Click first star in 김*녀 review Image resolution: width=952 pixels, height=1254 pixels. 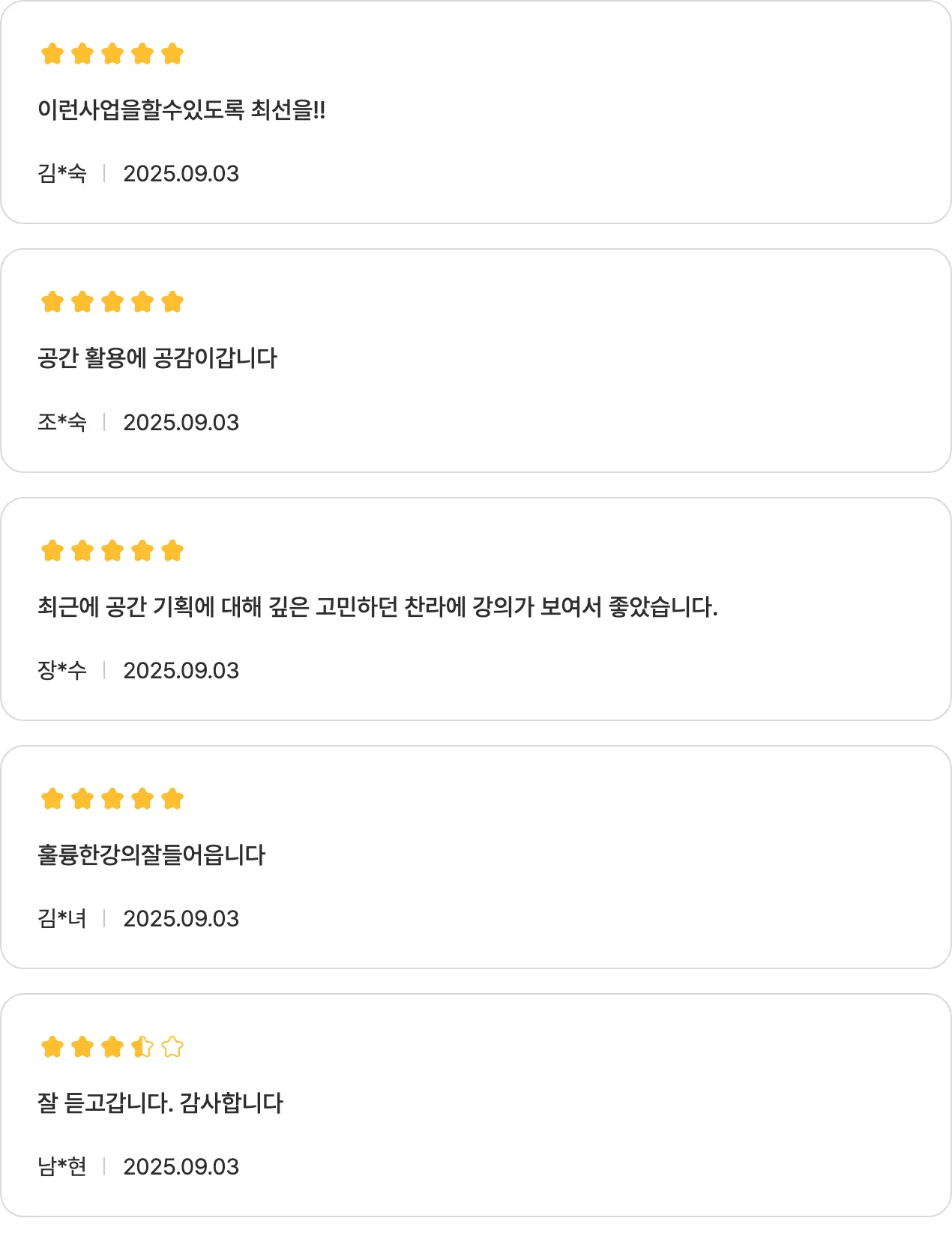[52, 799]
